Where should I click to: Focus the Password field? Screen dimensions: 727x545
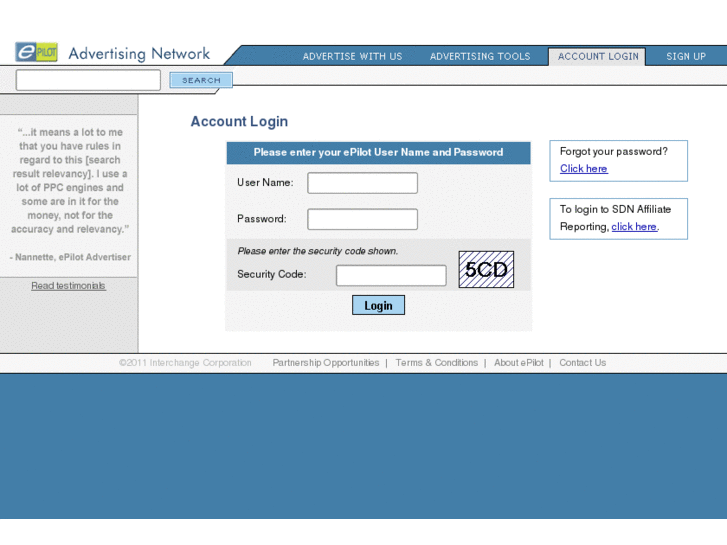point(362,219)
